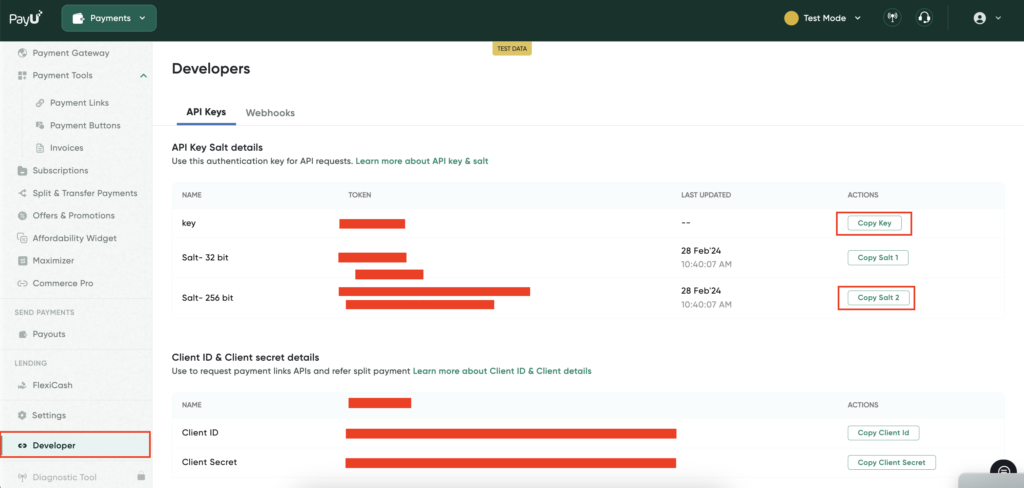This screenshot has height=488, width=1024.
Task: Click the Payment Tools grid icon
Action: pyautogui.click(x=22, y=76)
